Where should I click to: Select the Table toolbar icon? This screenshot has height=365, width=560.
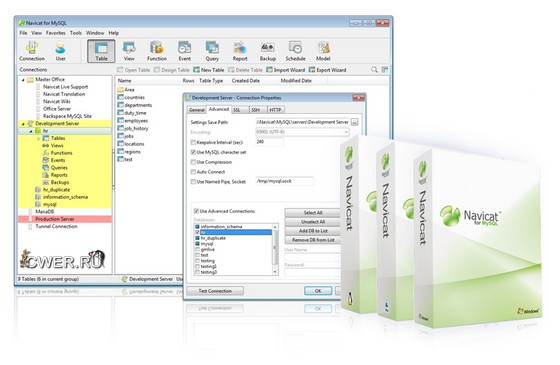coord(101,51)
